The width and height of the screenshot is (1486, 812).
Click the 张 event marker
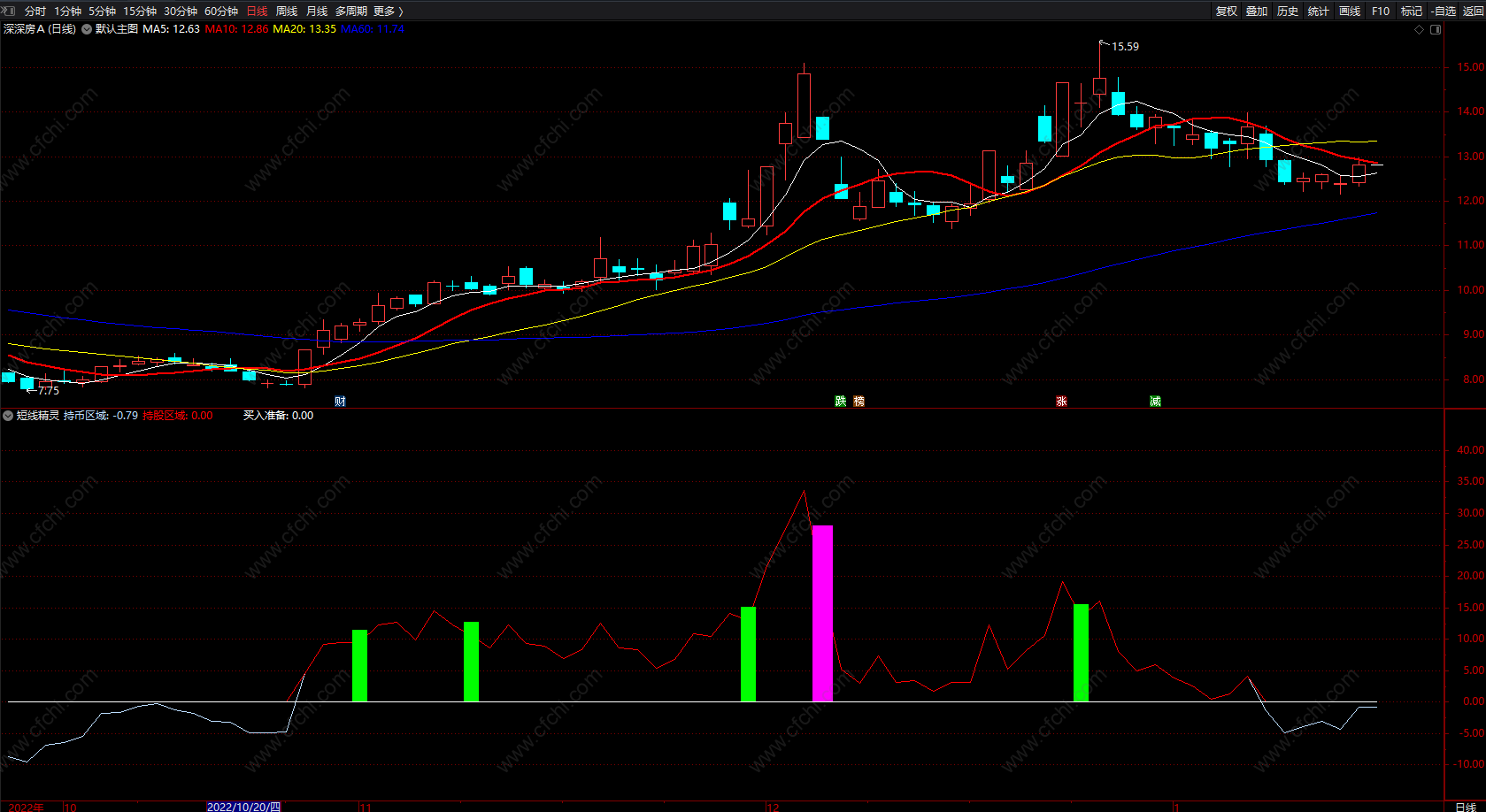[x=1061, y=402]
